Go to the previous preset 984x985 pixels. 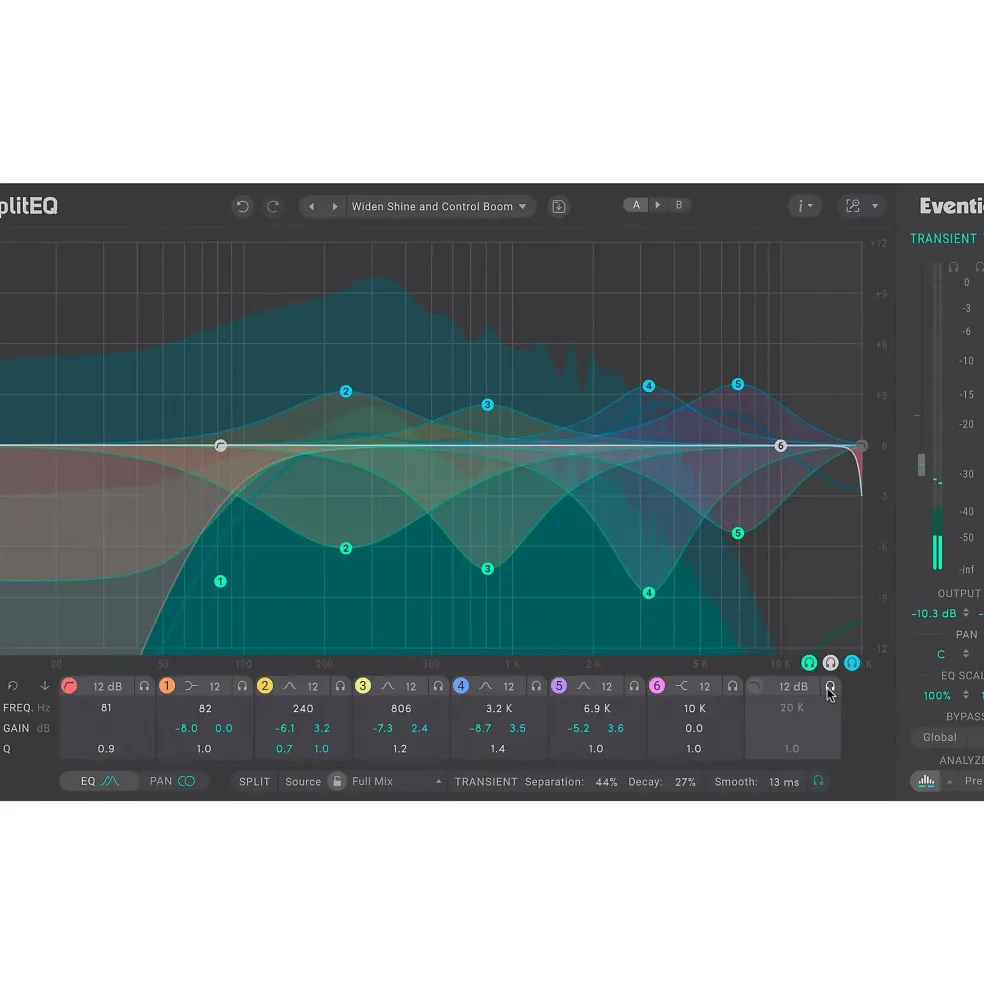coord(311,206)
